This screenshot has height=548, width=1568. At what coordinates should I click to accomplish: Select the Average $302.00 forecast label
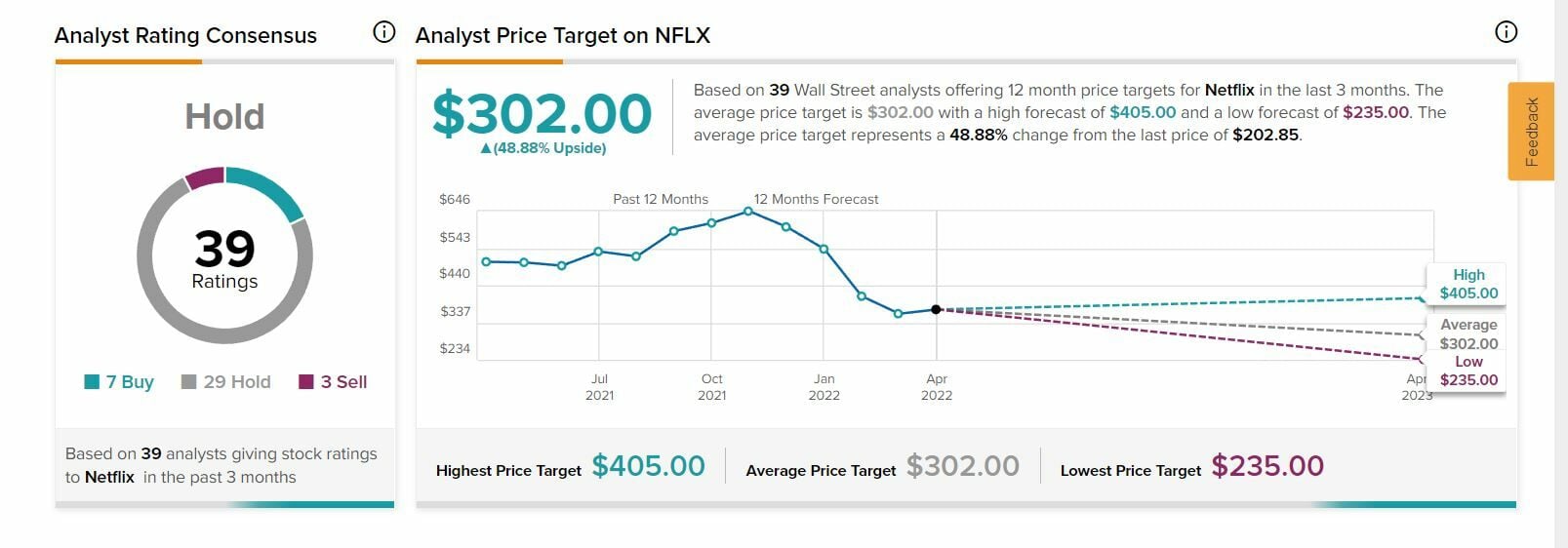point(1467,333)
